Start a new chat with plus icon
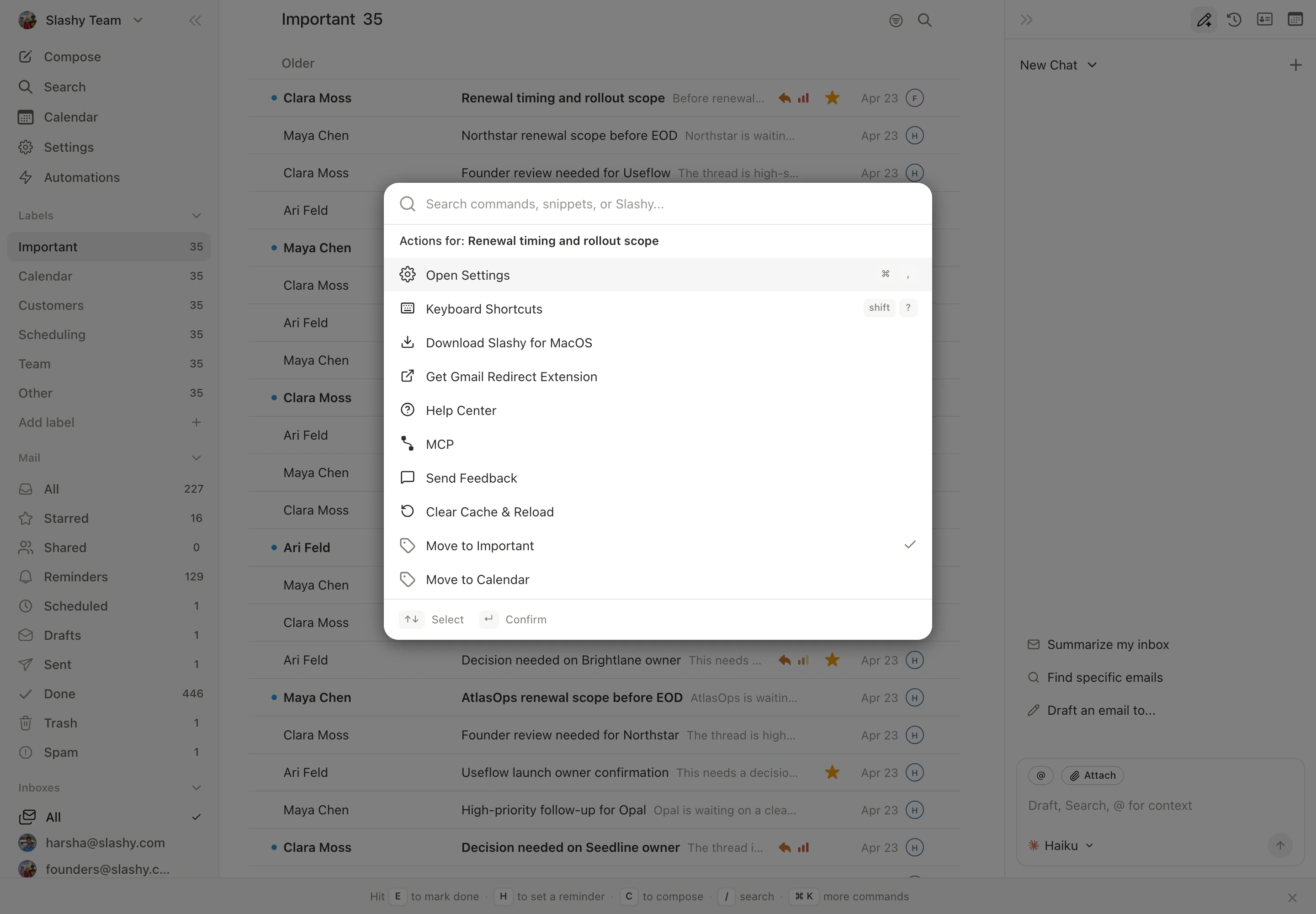1316x914 pixels. (x=1295, y=65)
